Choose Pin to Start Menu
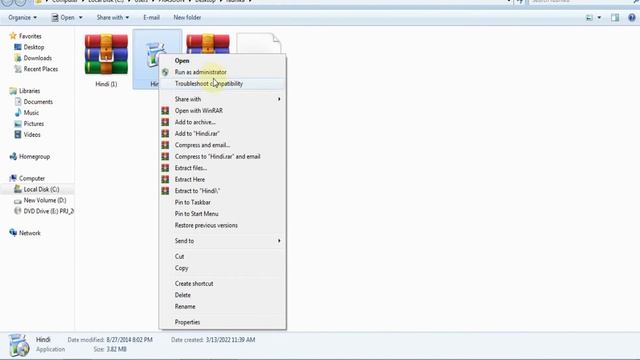Screen dimensions: 640x360 [196, 213]
